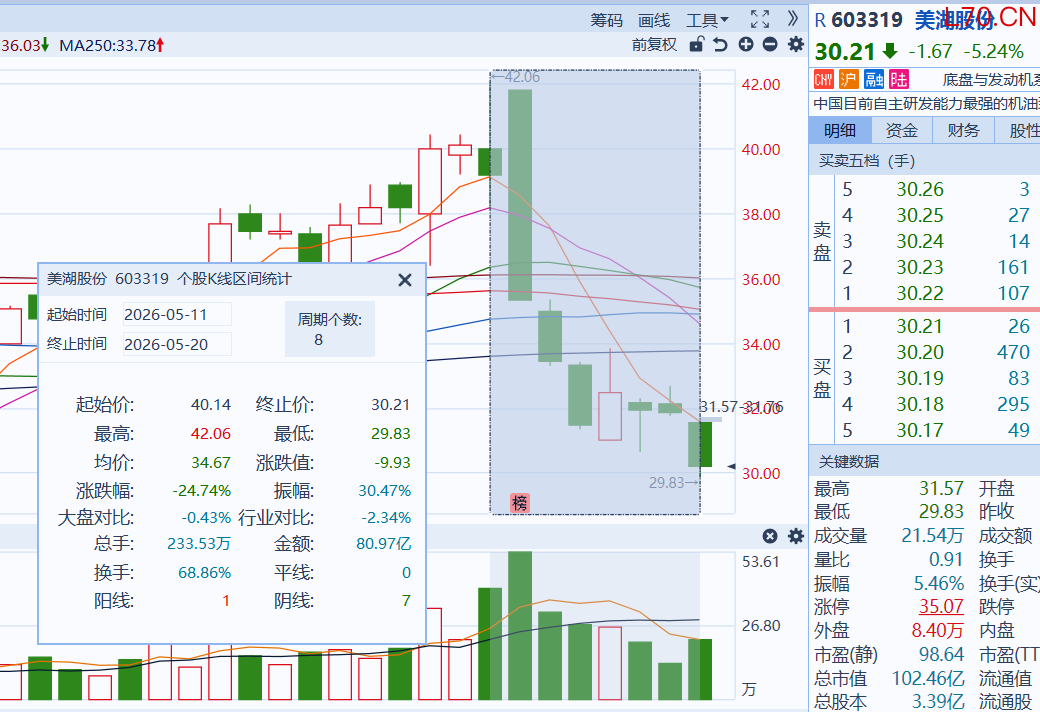Screen dimensions: 1040x712
Task: Click the CNY currency tag icon
Action: tap(824, 80)
